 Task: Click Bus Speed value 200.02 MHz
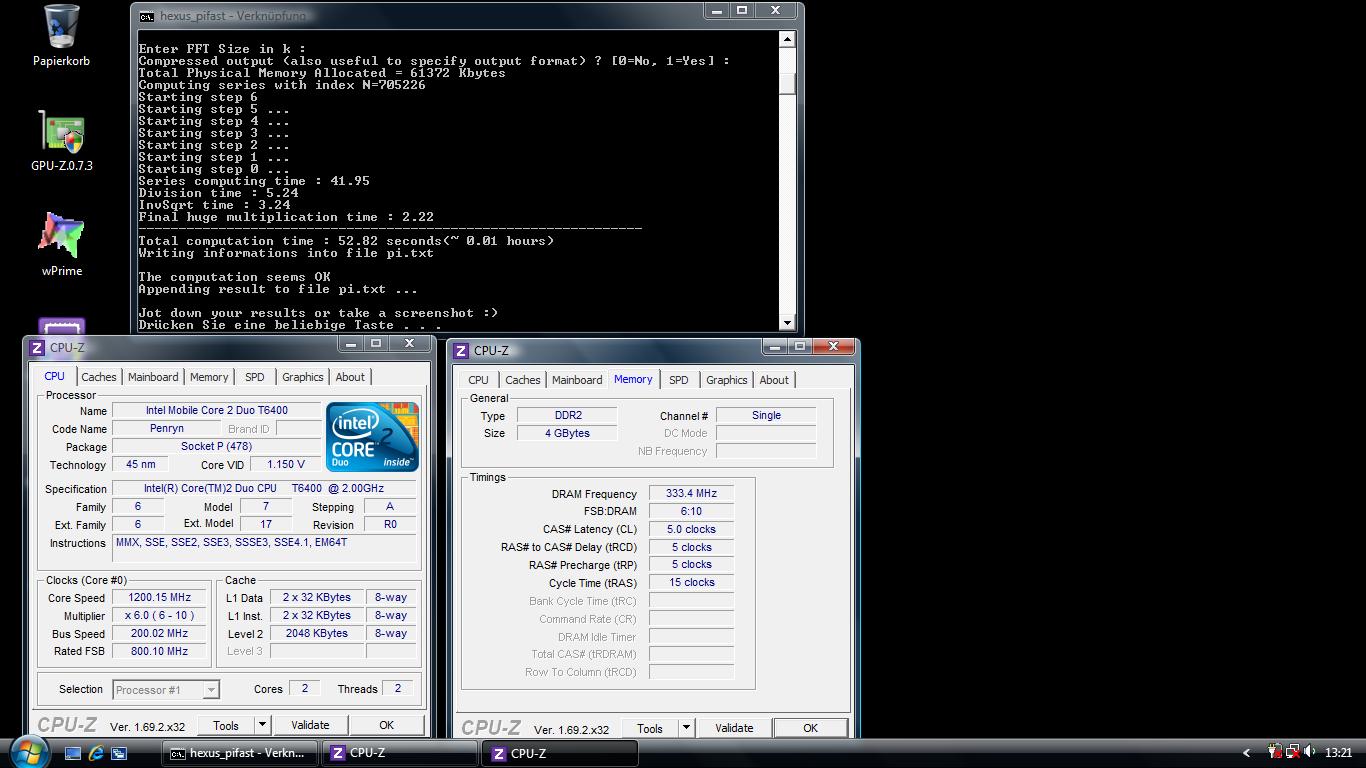point(157,633)
